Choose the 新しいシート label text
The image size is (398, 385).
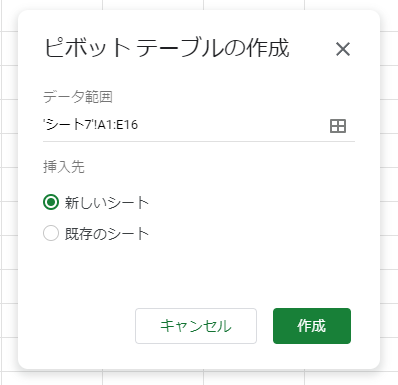[107, 202]
